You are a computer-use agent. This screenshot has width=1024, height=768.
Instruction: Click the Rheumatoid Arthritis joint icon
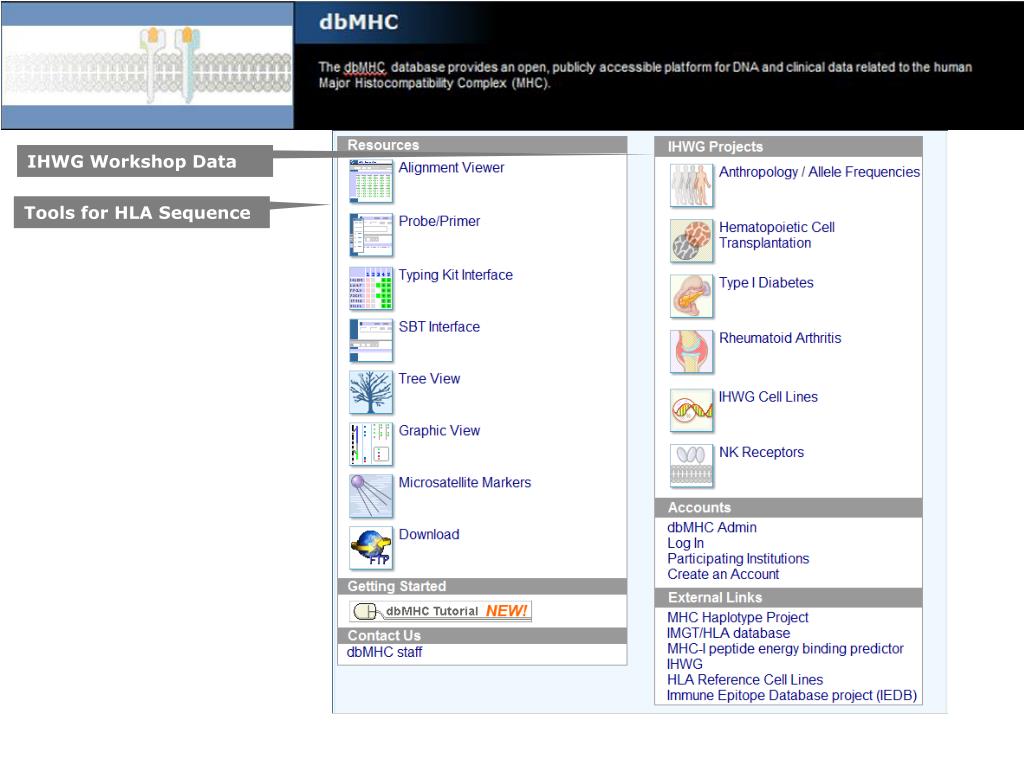(x=692, y=351)
